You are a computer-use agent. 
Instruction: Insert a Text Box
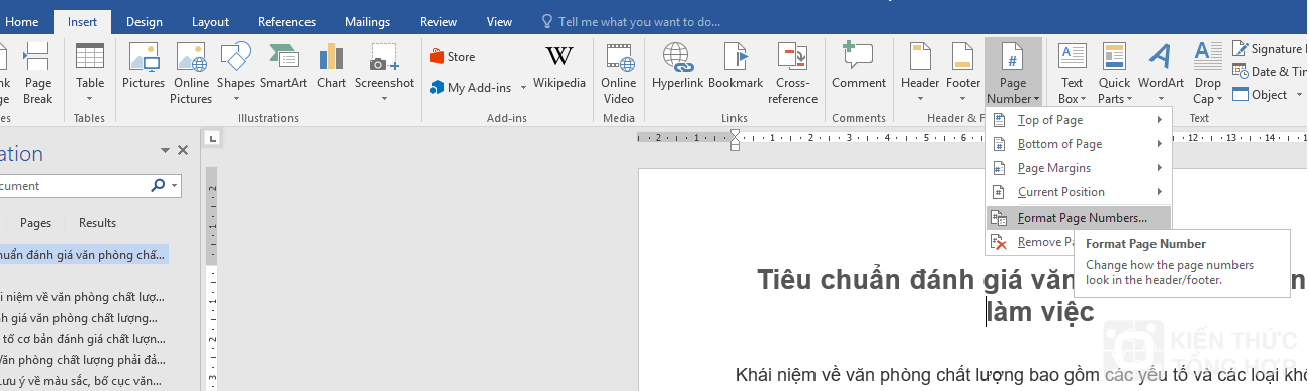[1071, 72]
